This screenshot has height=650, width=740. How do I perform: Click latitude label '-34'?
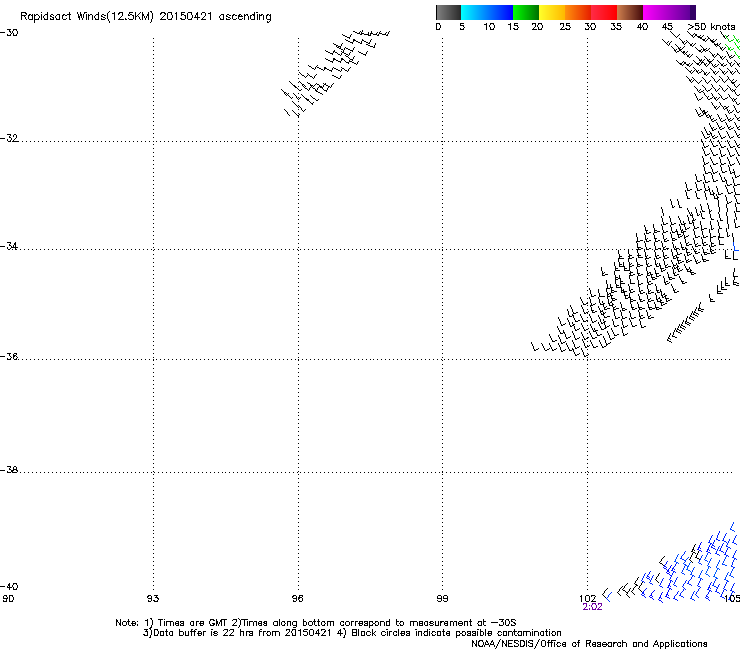[x=9, y=246]
